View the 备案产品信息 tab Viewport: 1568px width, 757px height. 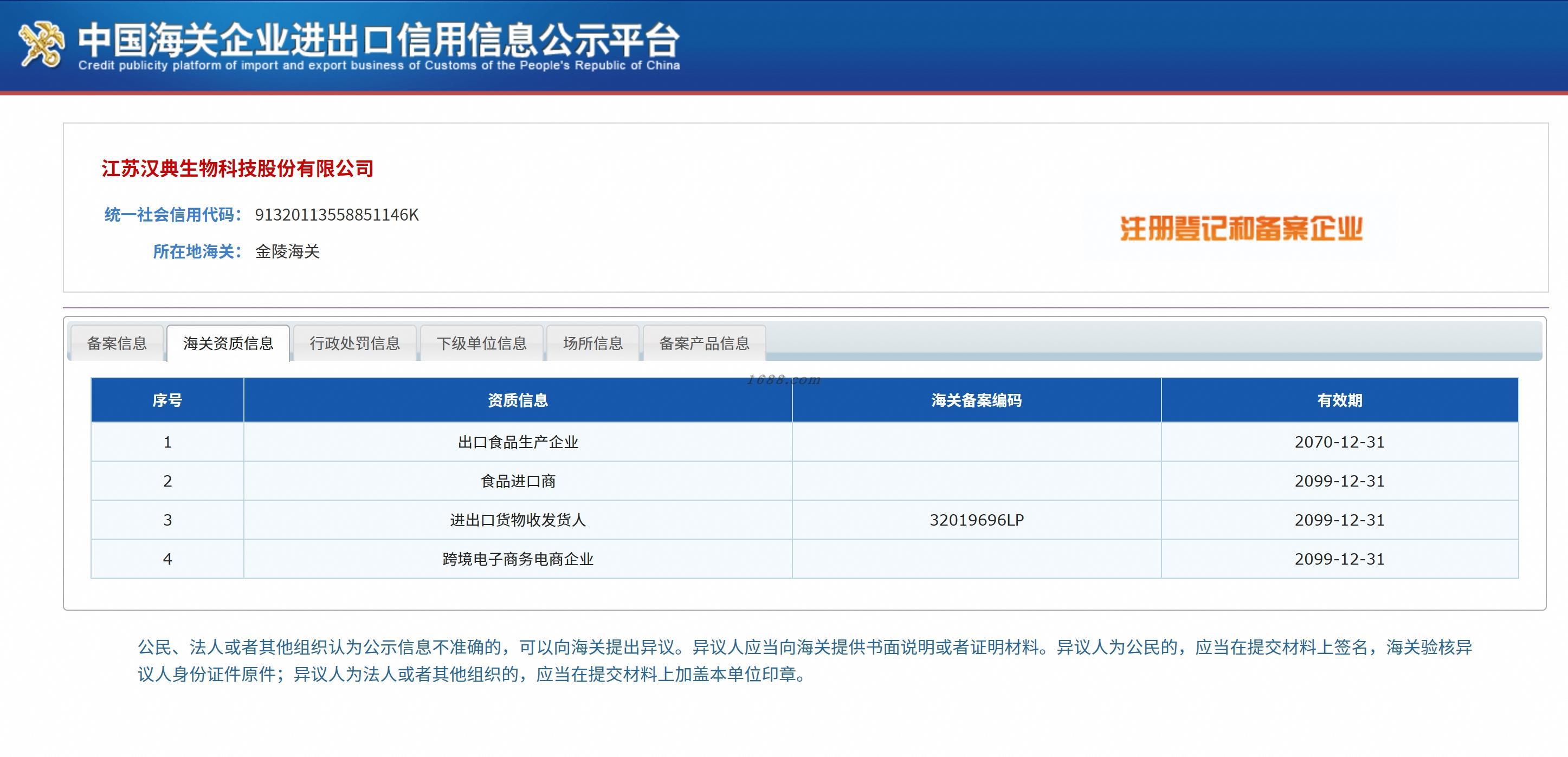(704, 343)
